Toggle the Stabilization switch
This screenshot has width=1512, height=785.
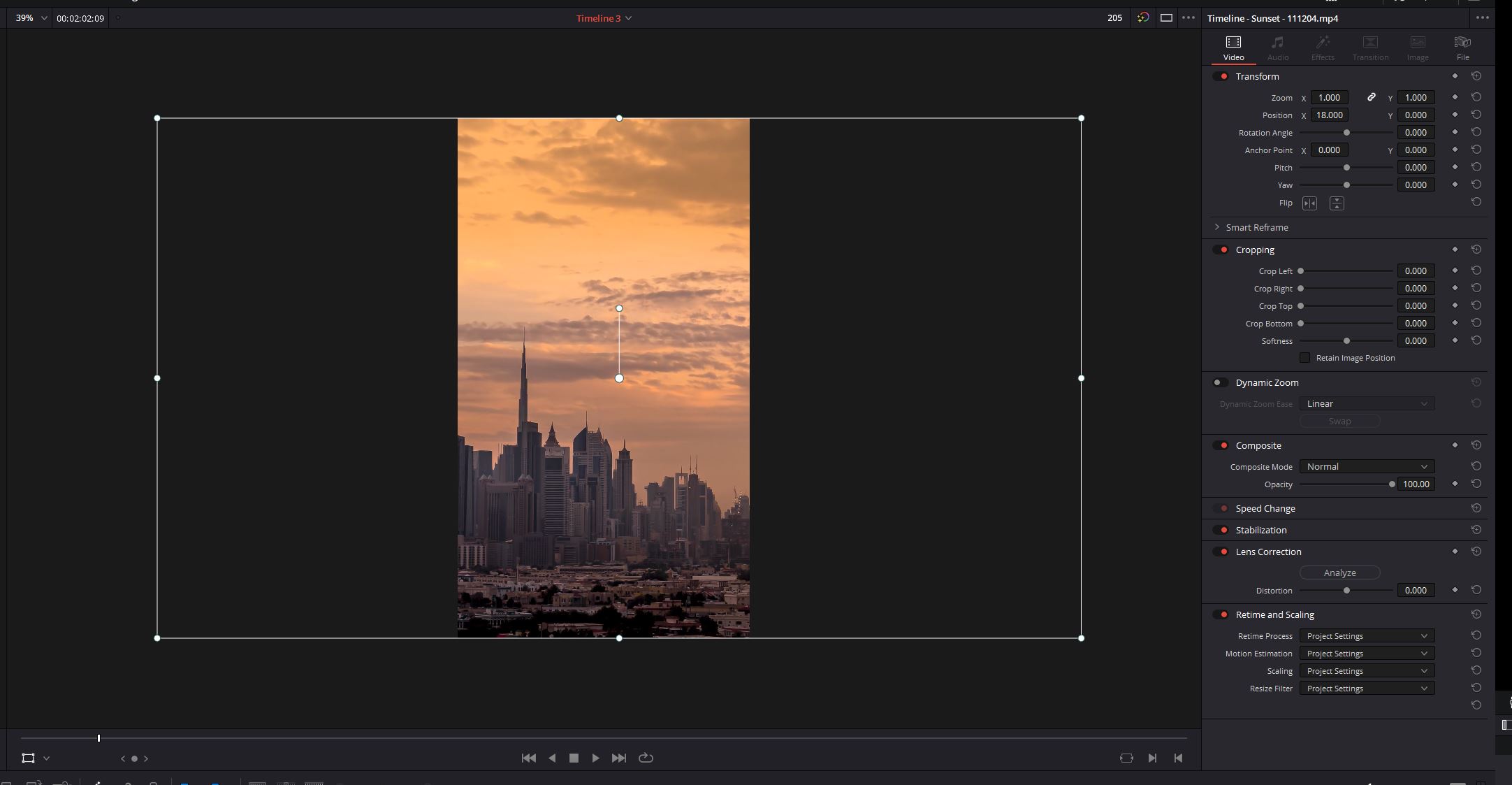(1221, 530)
